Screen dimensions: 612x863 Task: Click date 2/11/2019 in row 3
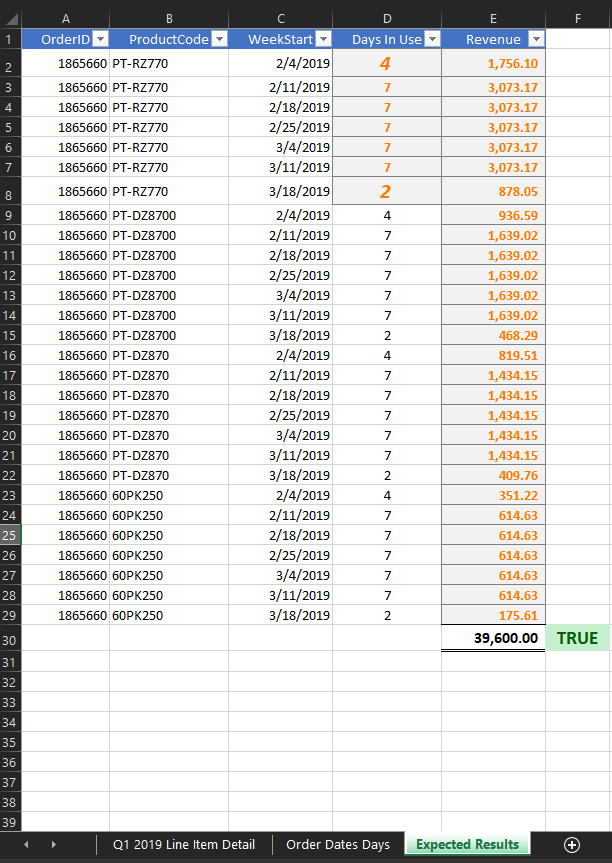click(x=281, y=87)
